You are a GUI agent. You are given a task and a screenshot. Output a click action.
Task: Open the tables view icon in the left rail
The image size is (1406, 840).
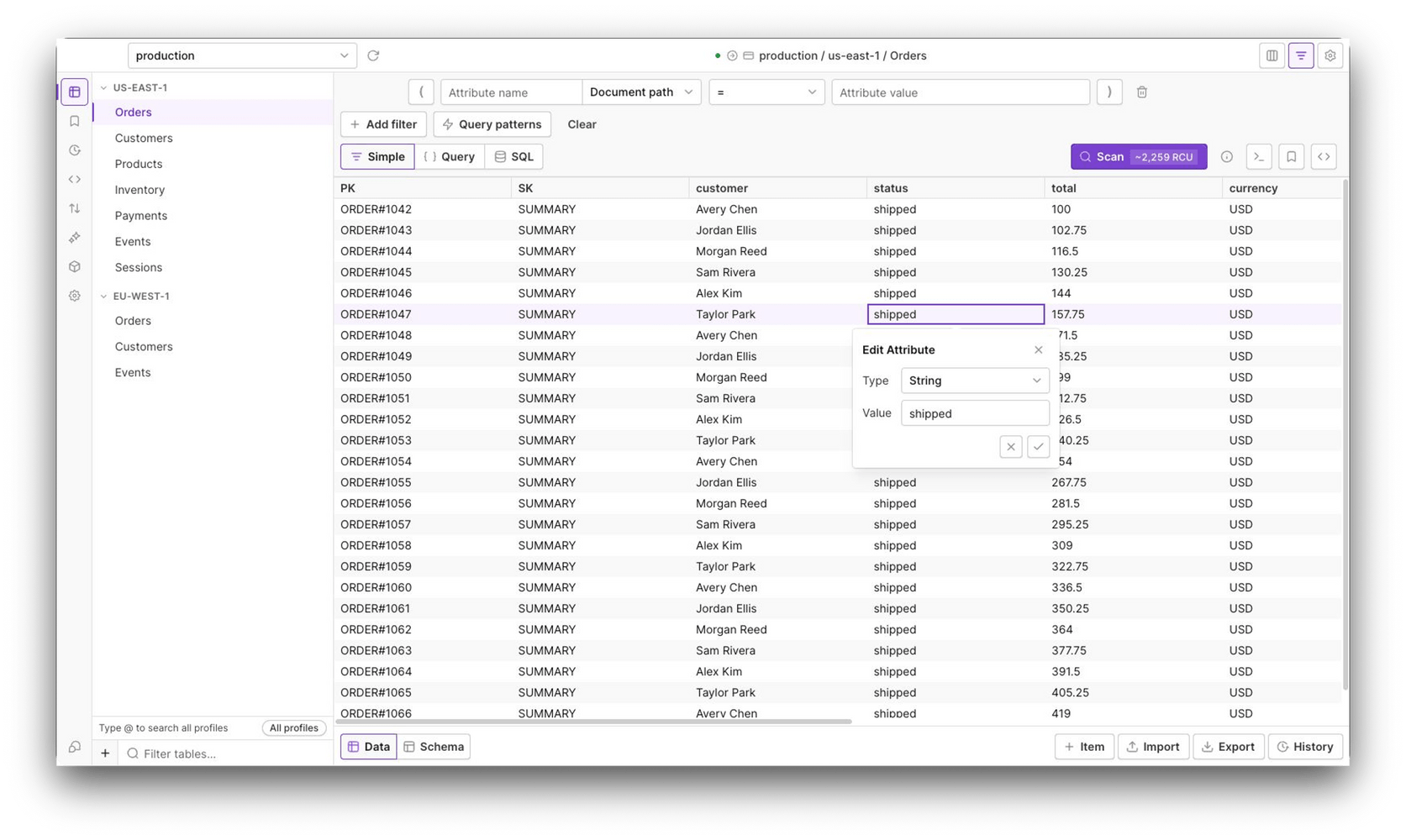coord(74,92)
